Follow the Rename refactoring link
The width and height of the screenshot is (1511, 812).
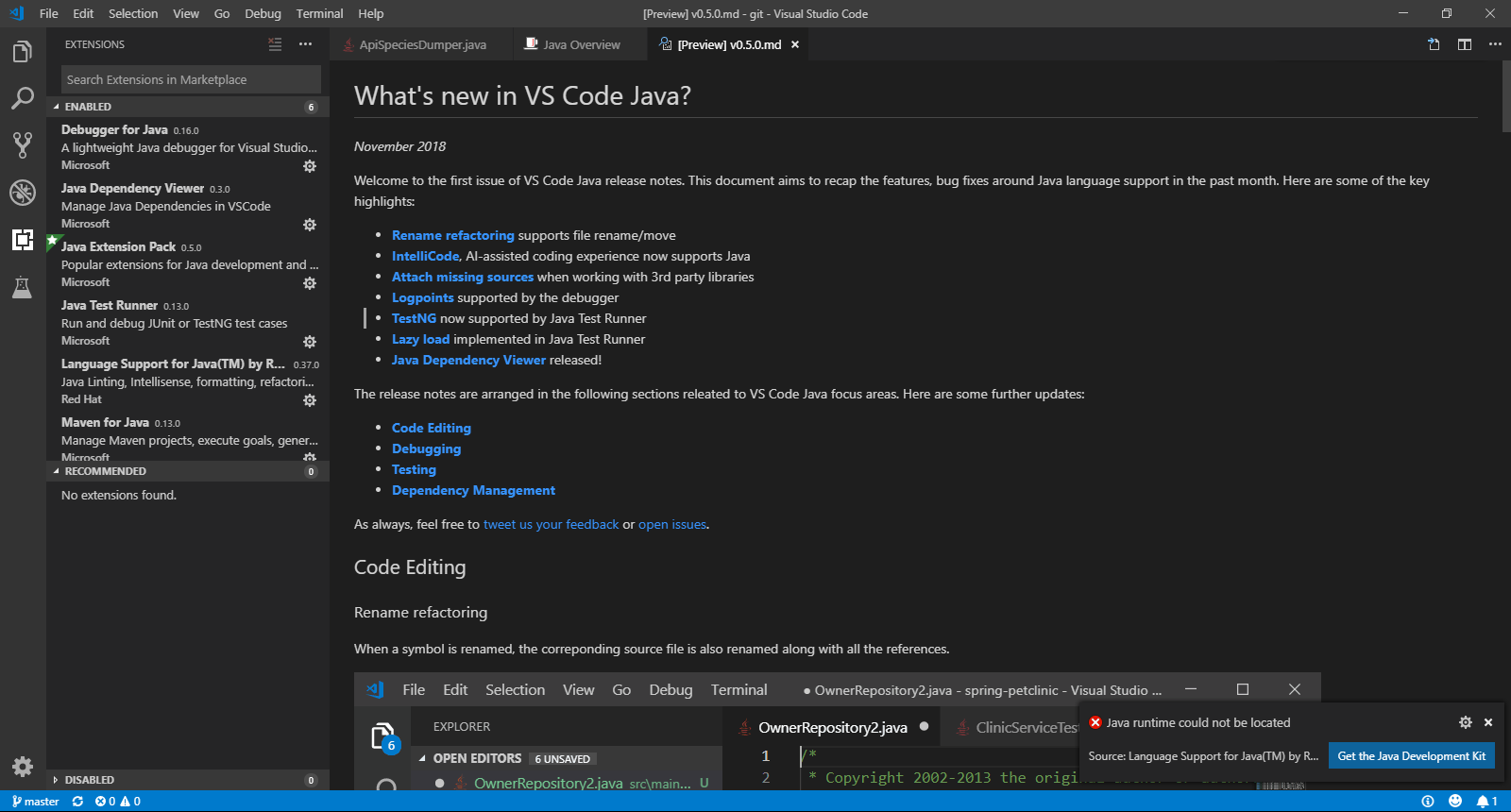pyautogui.click(x=453, y=235)
